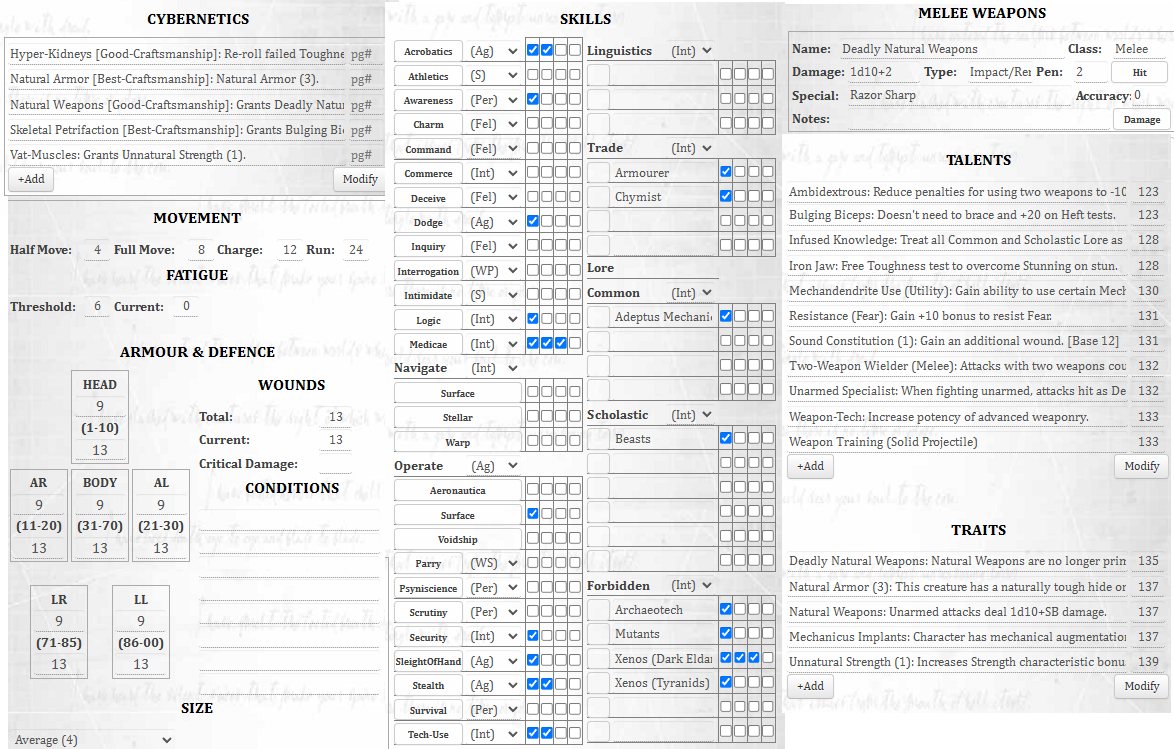Toggle first Logic training checkbox
Viewport: 1174px width, 749px height.
[x=533, y=318]
